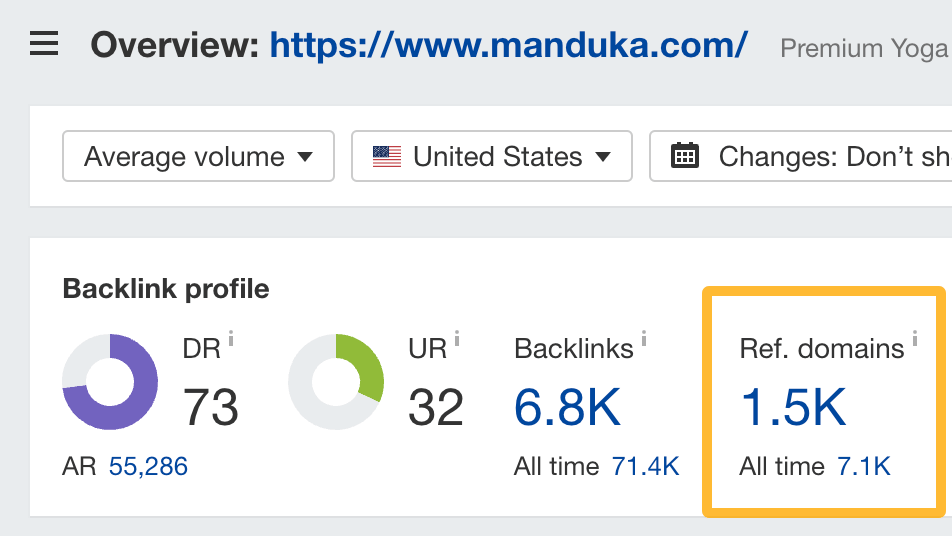Click the calendar icon beside Changes
Image resolution: width=952 pixels, height=536 pixels.
click(685, 156)
